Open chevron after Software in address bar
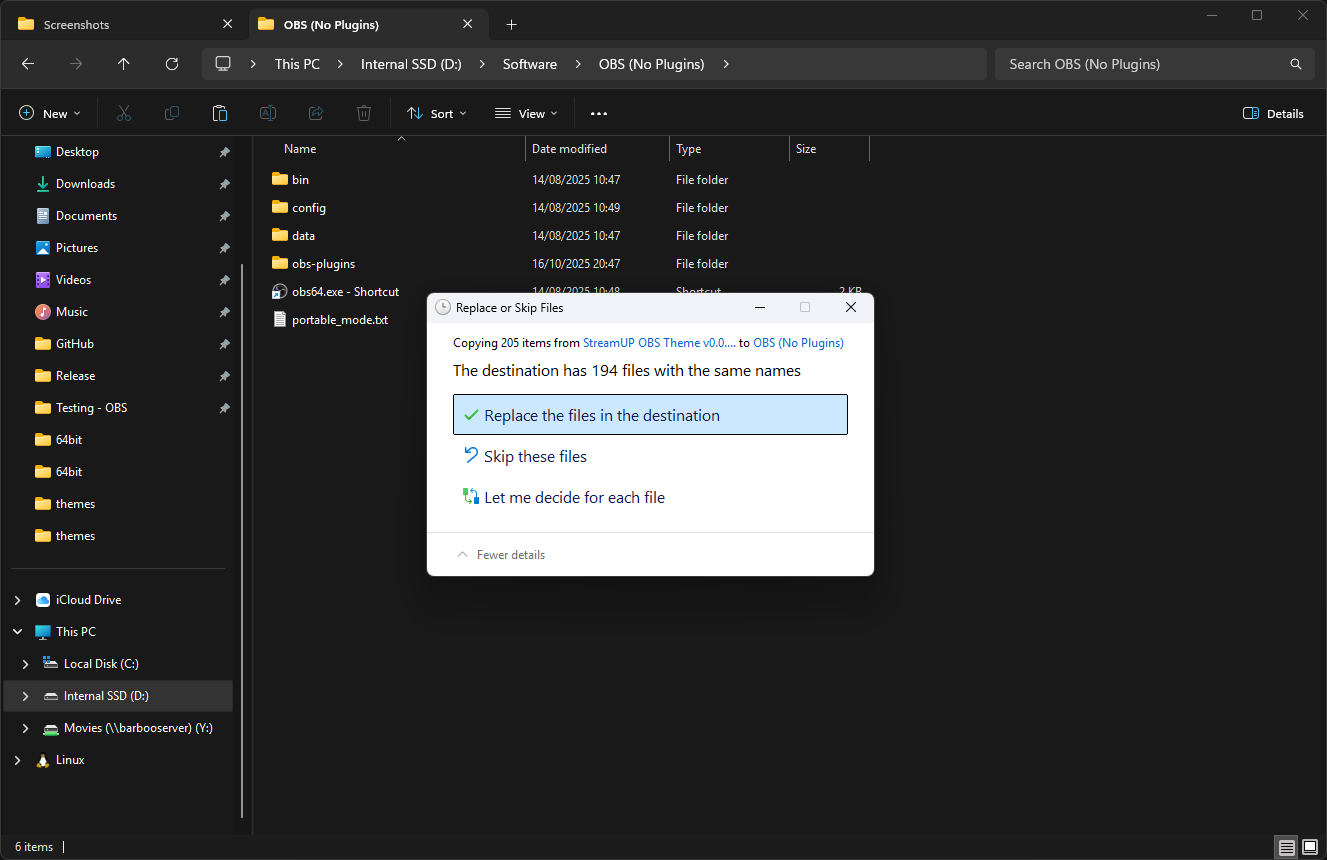The height and width of the screenshot is (860, 1327). 578,64
